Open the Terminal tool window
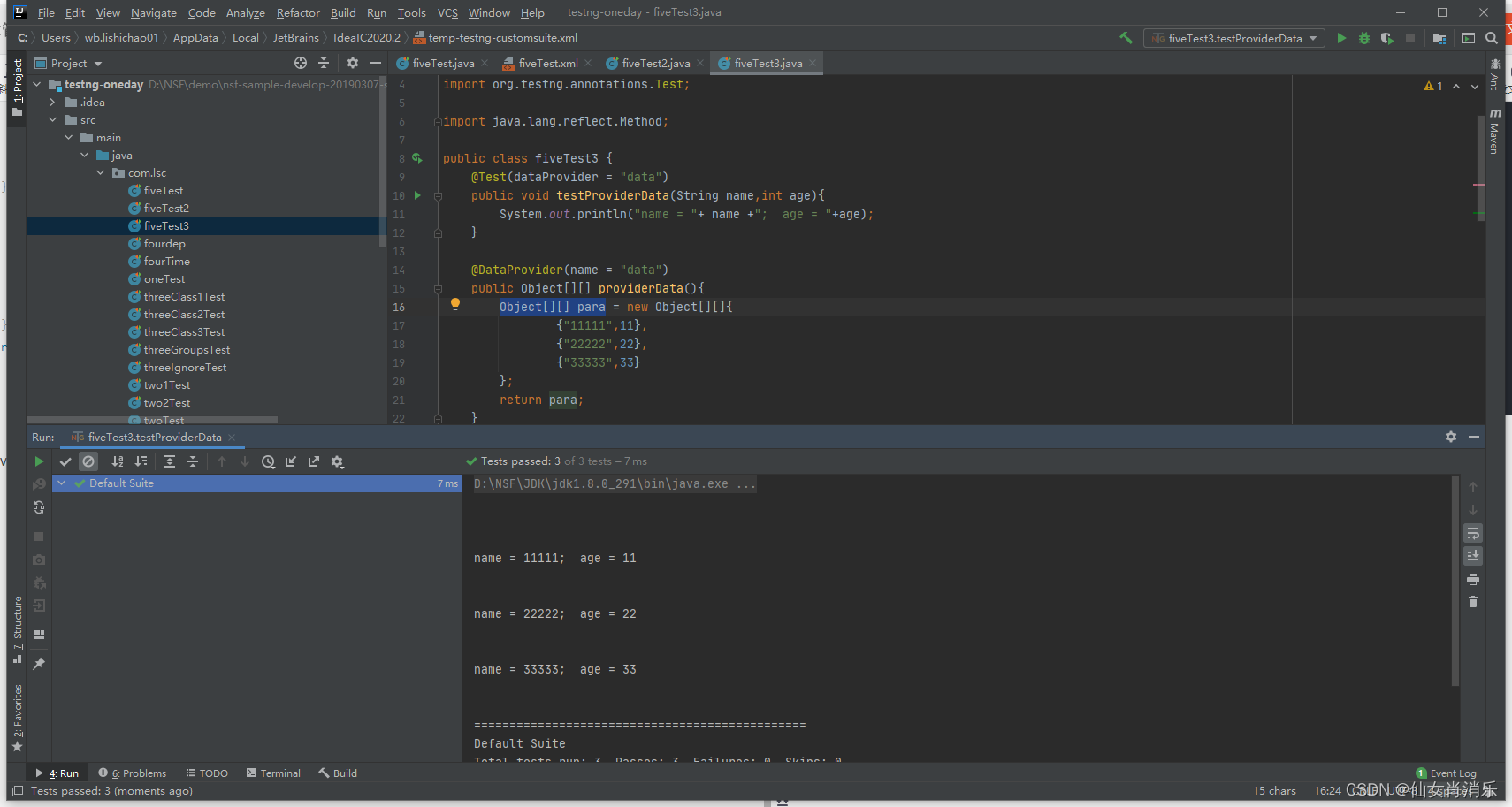This screenshot has height=807, width=1512. (x=273, y=773)
